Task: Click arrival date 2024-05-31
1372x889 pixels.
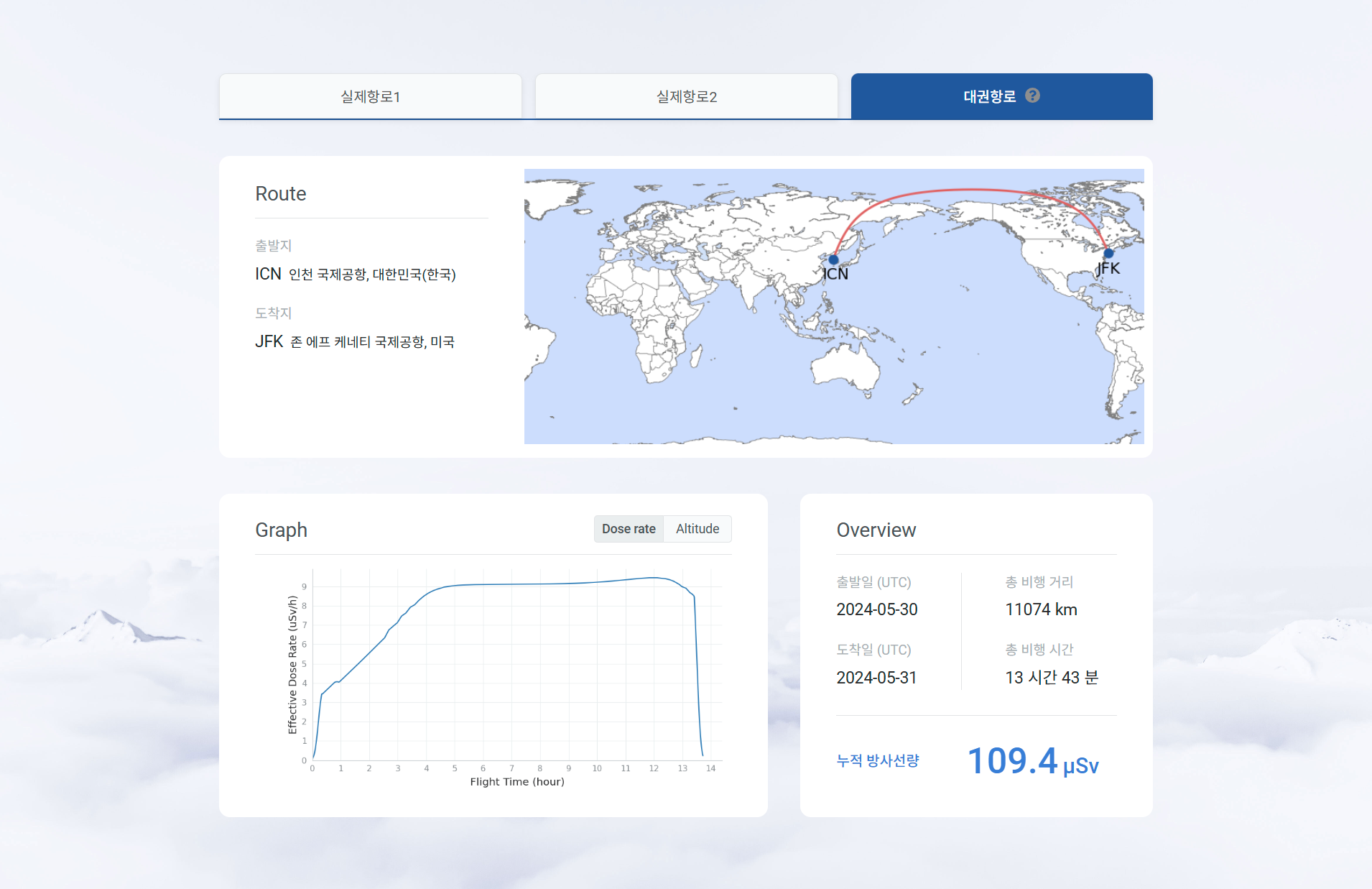Action: 876,678
